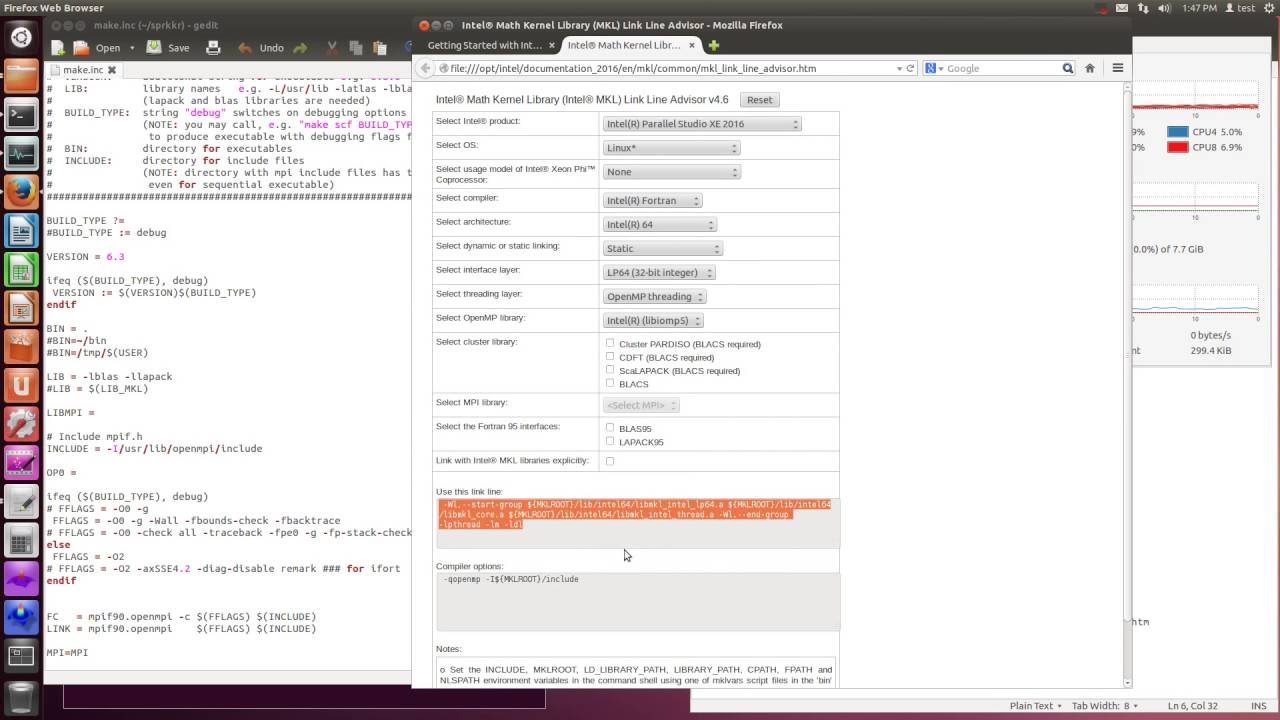This screenshot has width=1280, height=720.
Task: Go to the Firefox home page
Action: coord(1090,68)
